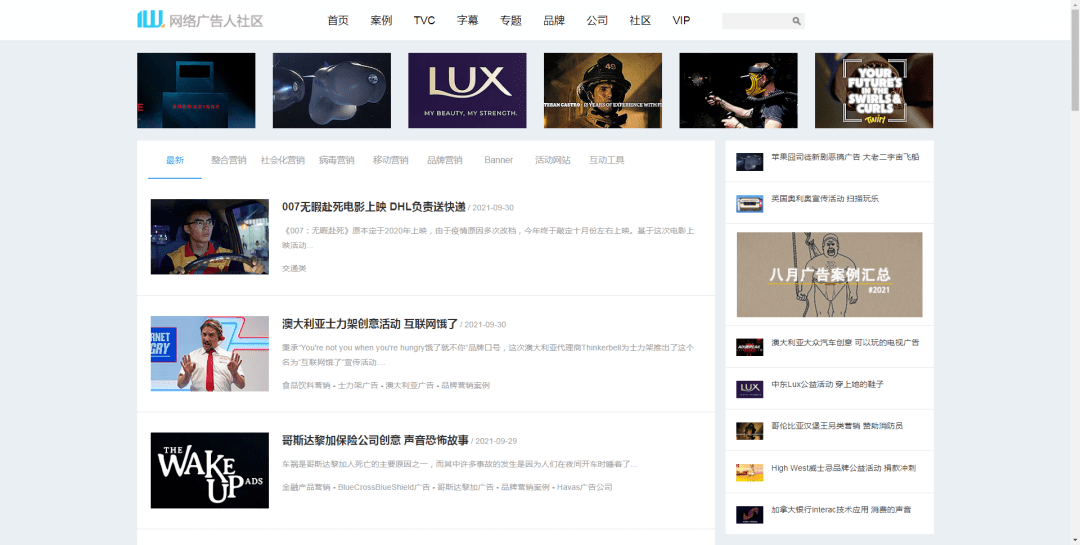Select the 病毒营销 tab
1080x545 pixels.
click(x=336, y=160)
